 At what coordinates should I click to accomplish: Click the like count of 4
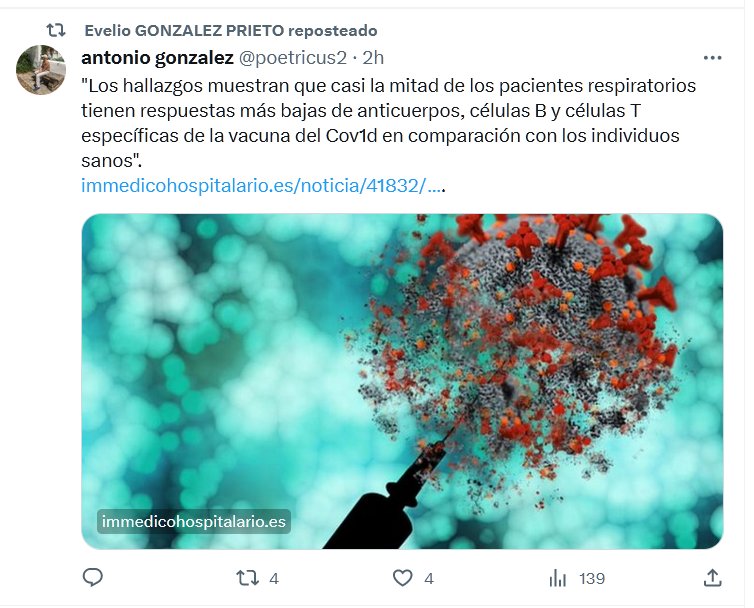(x=429, y=578)
